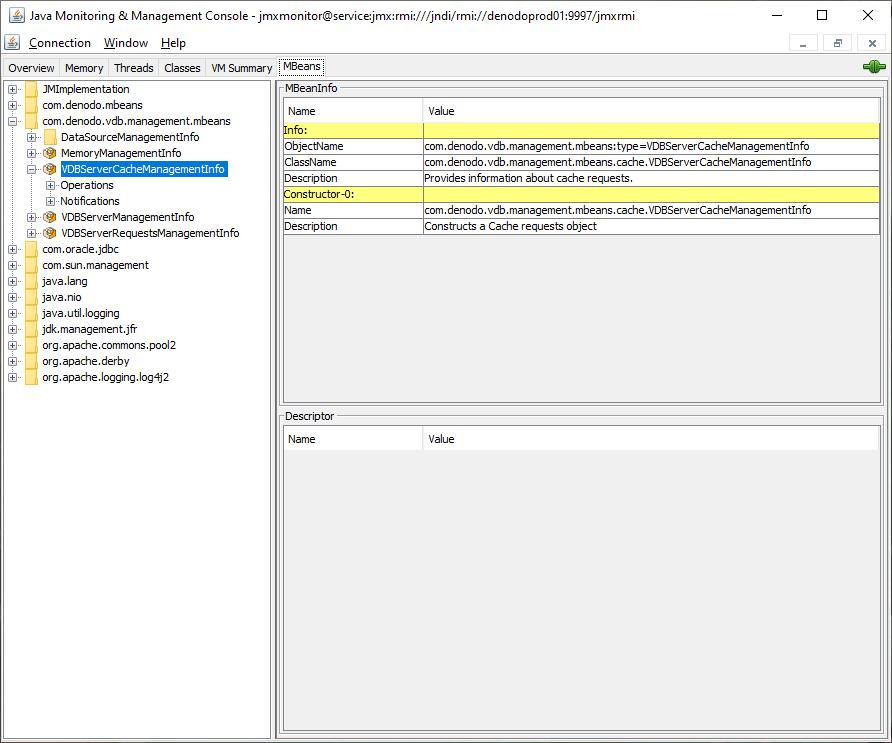Open the Connection menu
Viewport: 892px width, 743px height.
click(60, 43)
